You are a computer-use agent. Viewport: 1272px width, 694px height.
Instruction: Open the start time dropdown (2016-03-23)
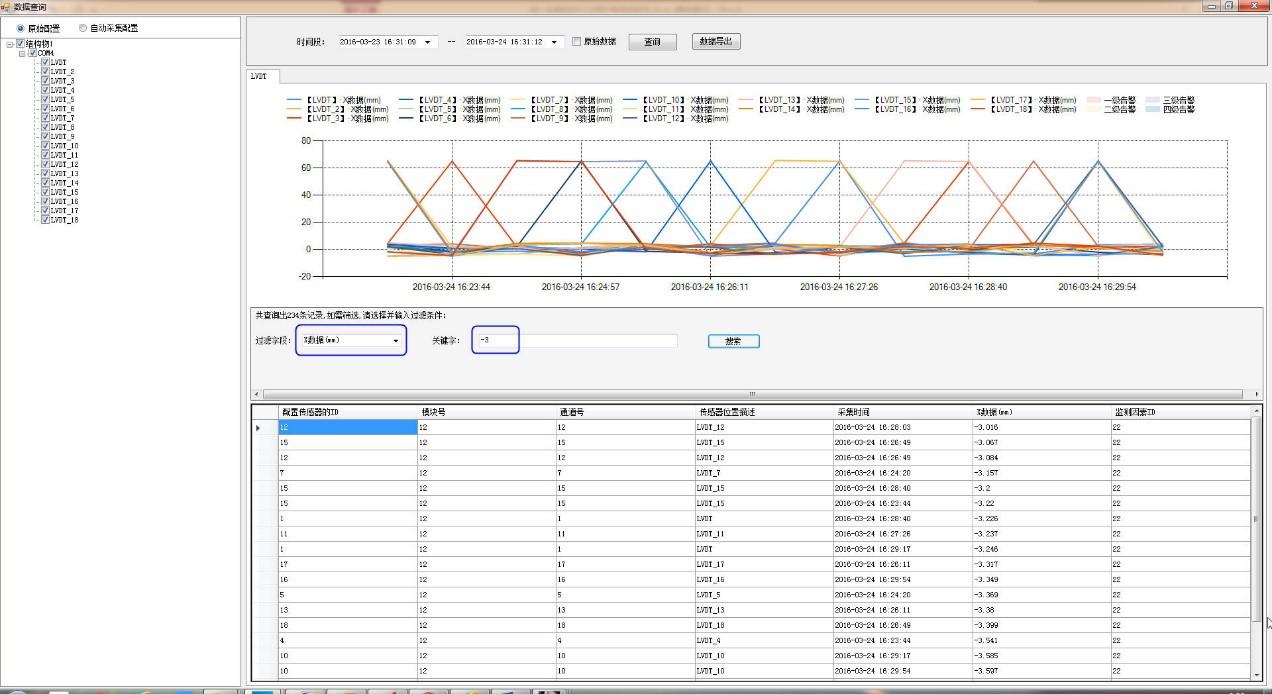coord(428,42)
